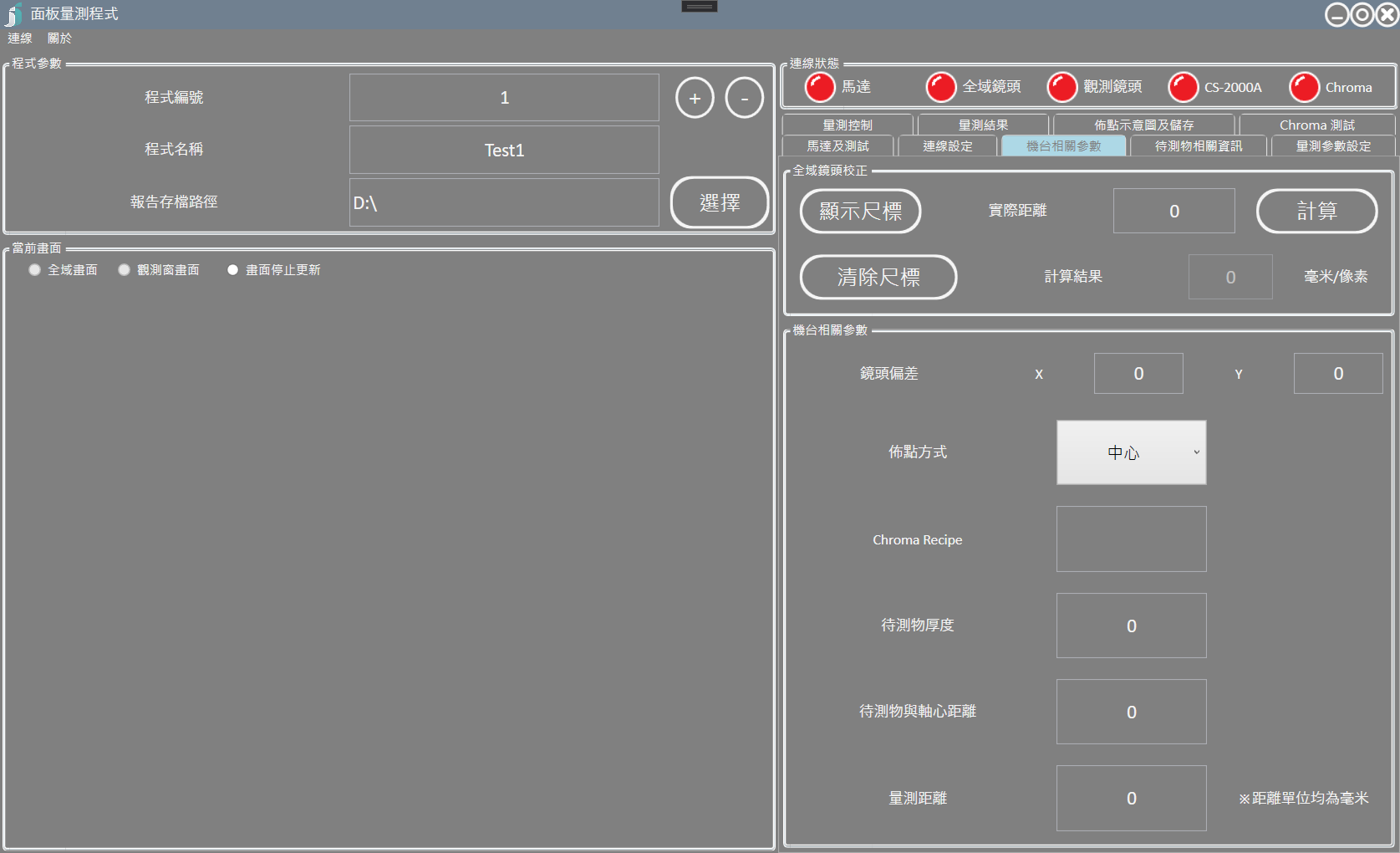
Task: Select the 機台相關參數 tab
Action: 1064,146
